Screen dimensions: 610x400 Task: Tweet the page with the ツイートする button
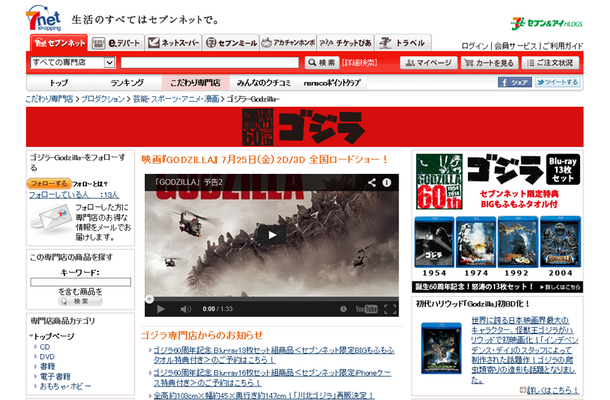pos(557,82)
